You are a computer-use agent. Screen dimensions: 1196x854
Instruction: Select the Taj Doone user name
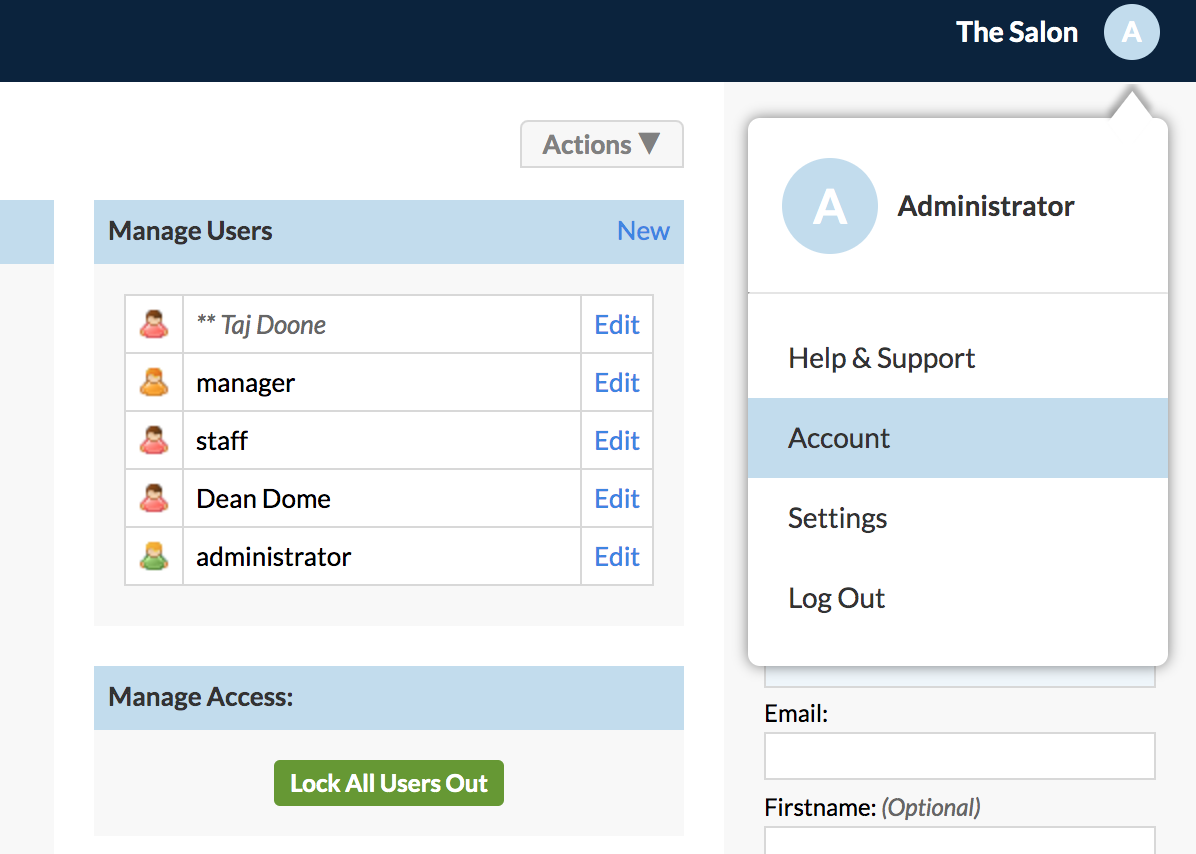[x=261, y=325]
